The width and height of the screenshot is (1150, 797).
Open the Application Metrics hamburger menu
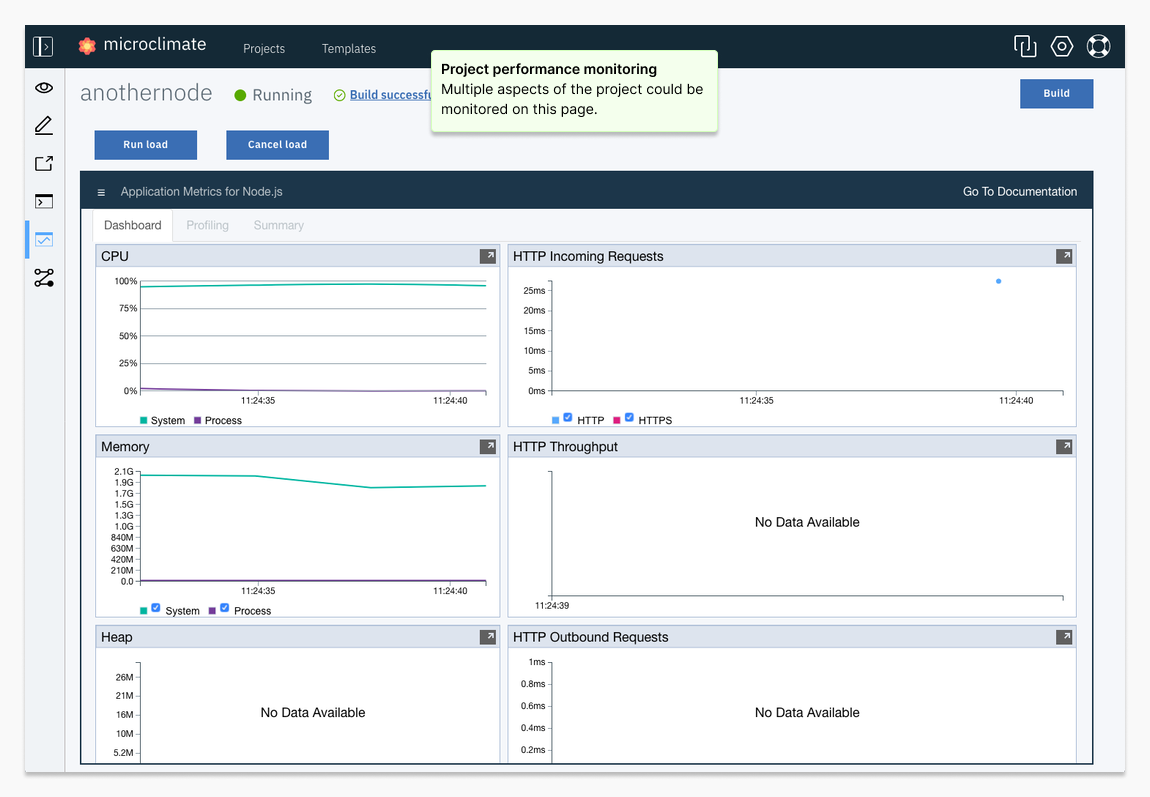tap(101, 192)
